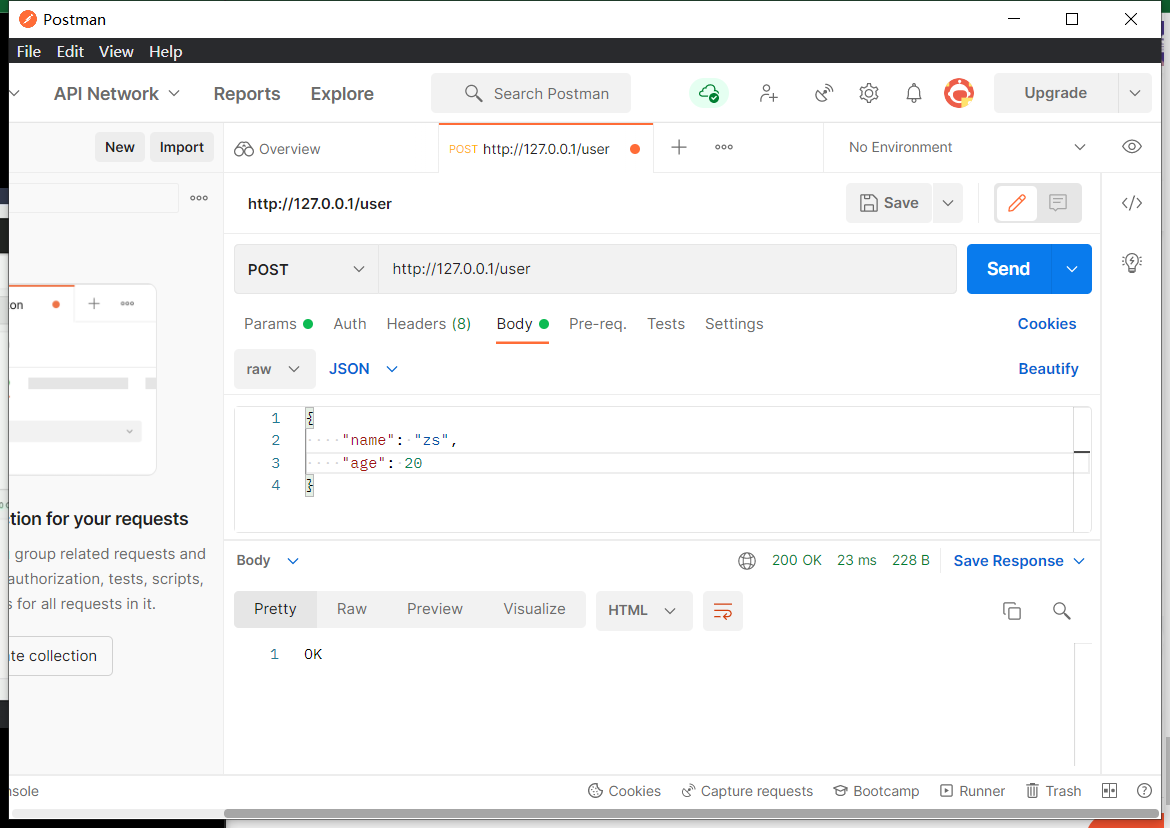Click the Save button
The image size is (1170, 828).
[x=888, y=203]
